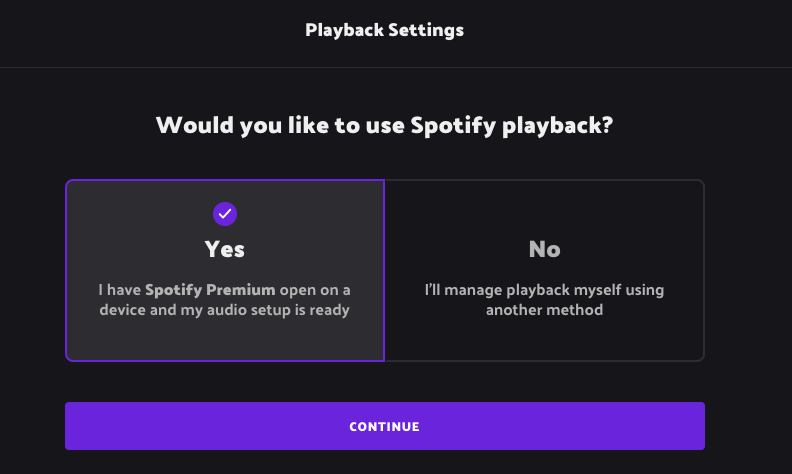This screenshot has width=792, height=474.
Task: Click the word 'playback?' in the main question
Action: point(557,125)
